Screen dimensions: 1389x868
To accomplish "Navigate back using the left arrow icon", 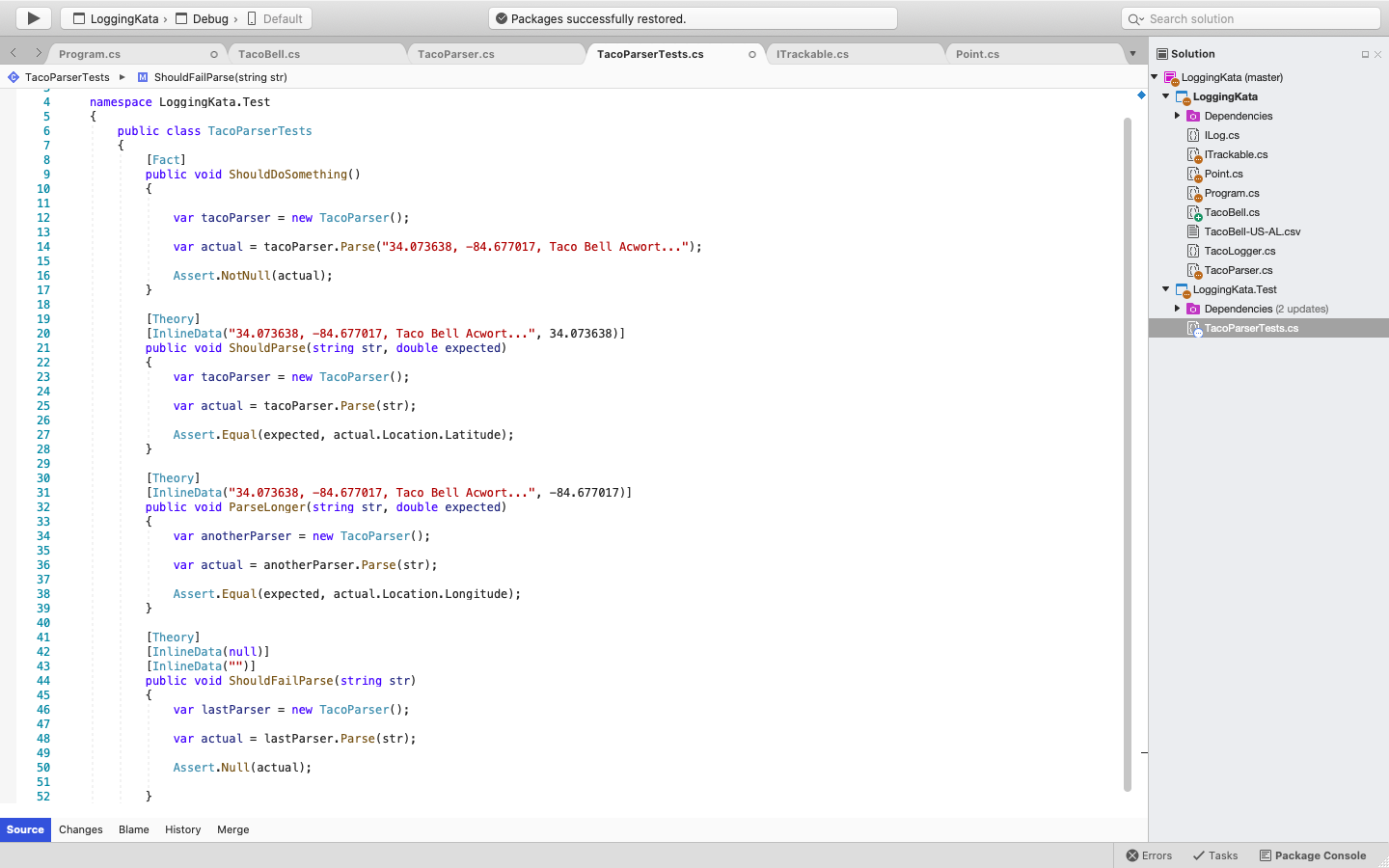I will click(12, 54).
